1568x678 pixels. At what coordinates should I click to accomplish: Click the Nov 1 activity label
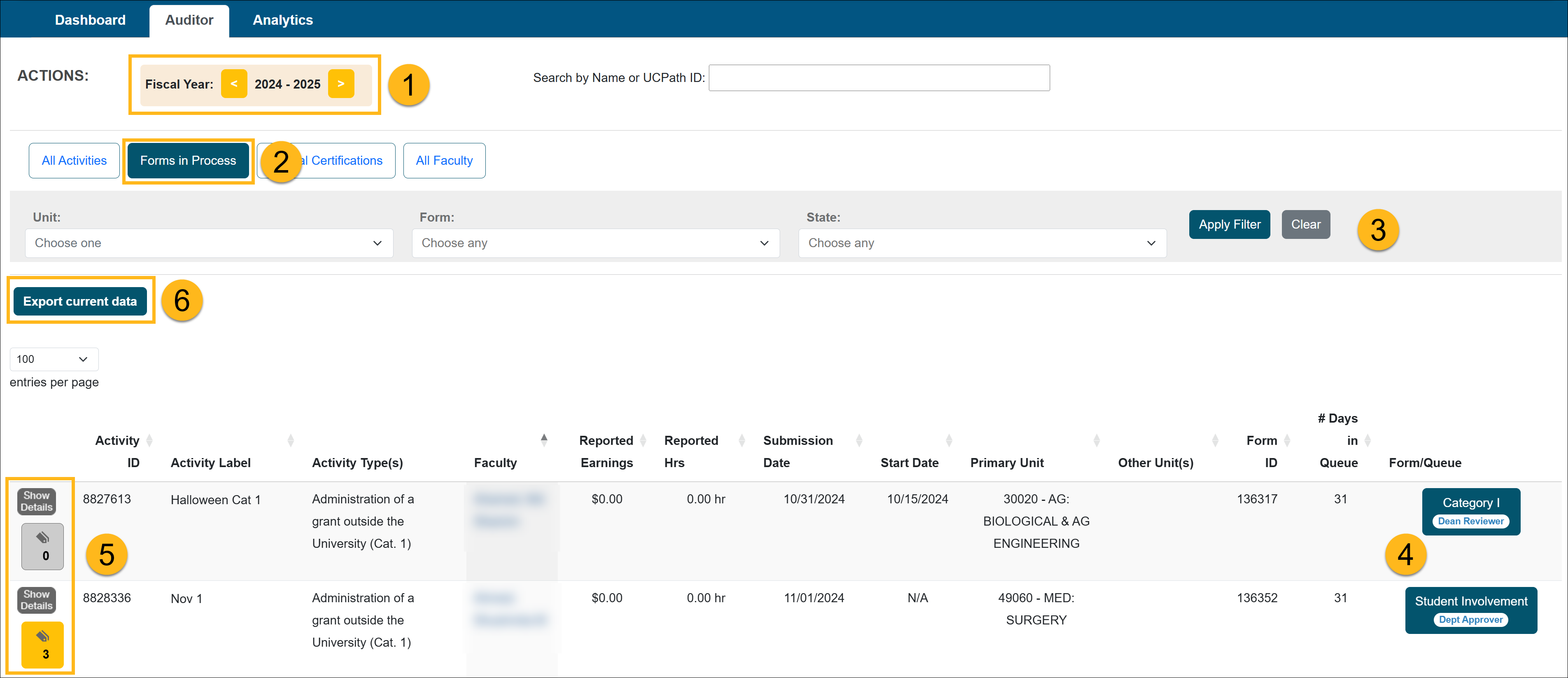(186, 599)
